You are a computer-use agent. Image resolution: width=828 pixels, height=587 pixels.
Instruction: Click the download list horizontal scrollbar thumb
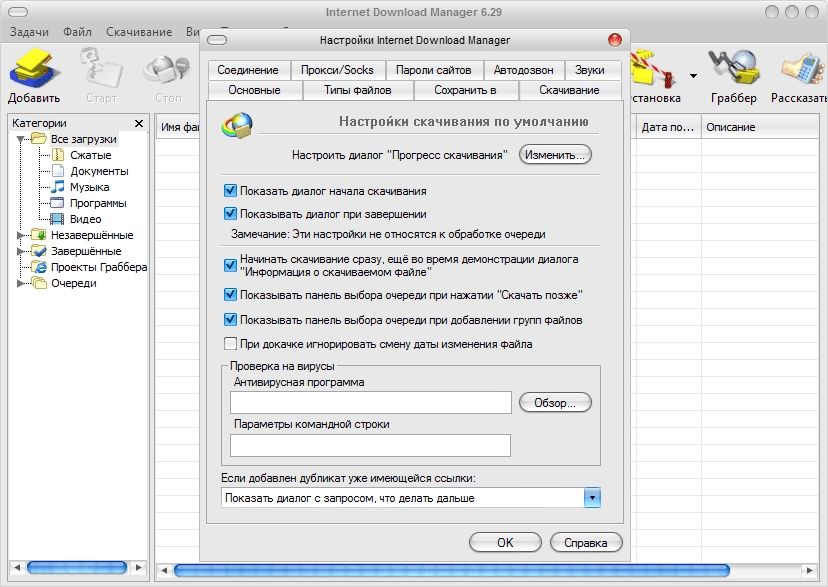tap(452, 571)
